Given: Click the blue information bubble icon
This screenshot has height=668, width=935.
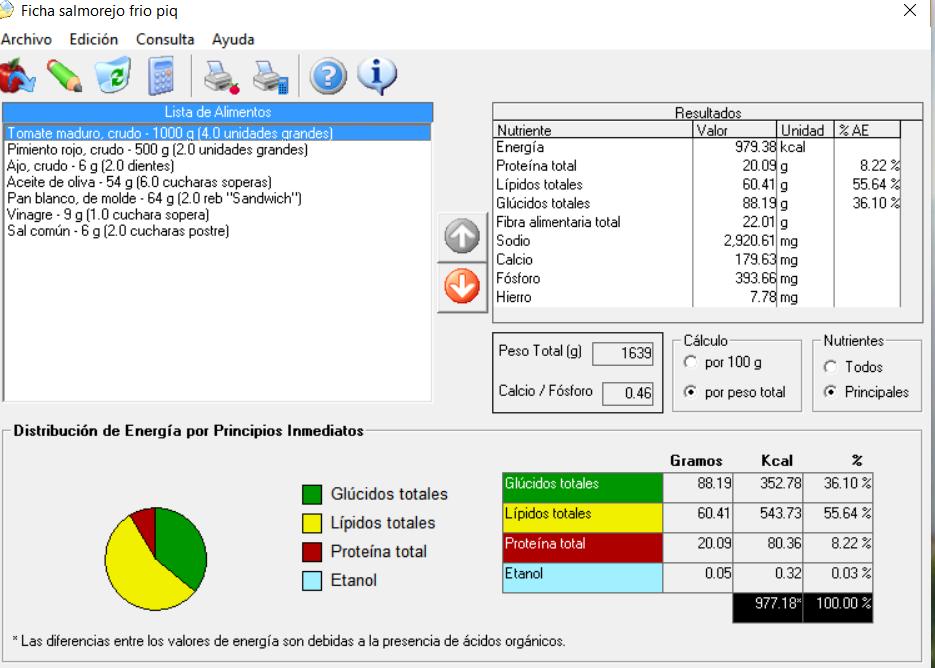Looking at the screenshot, I should click(x=377, y=75).
